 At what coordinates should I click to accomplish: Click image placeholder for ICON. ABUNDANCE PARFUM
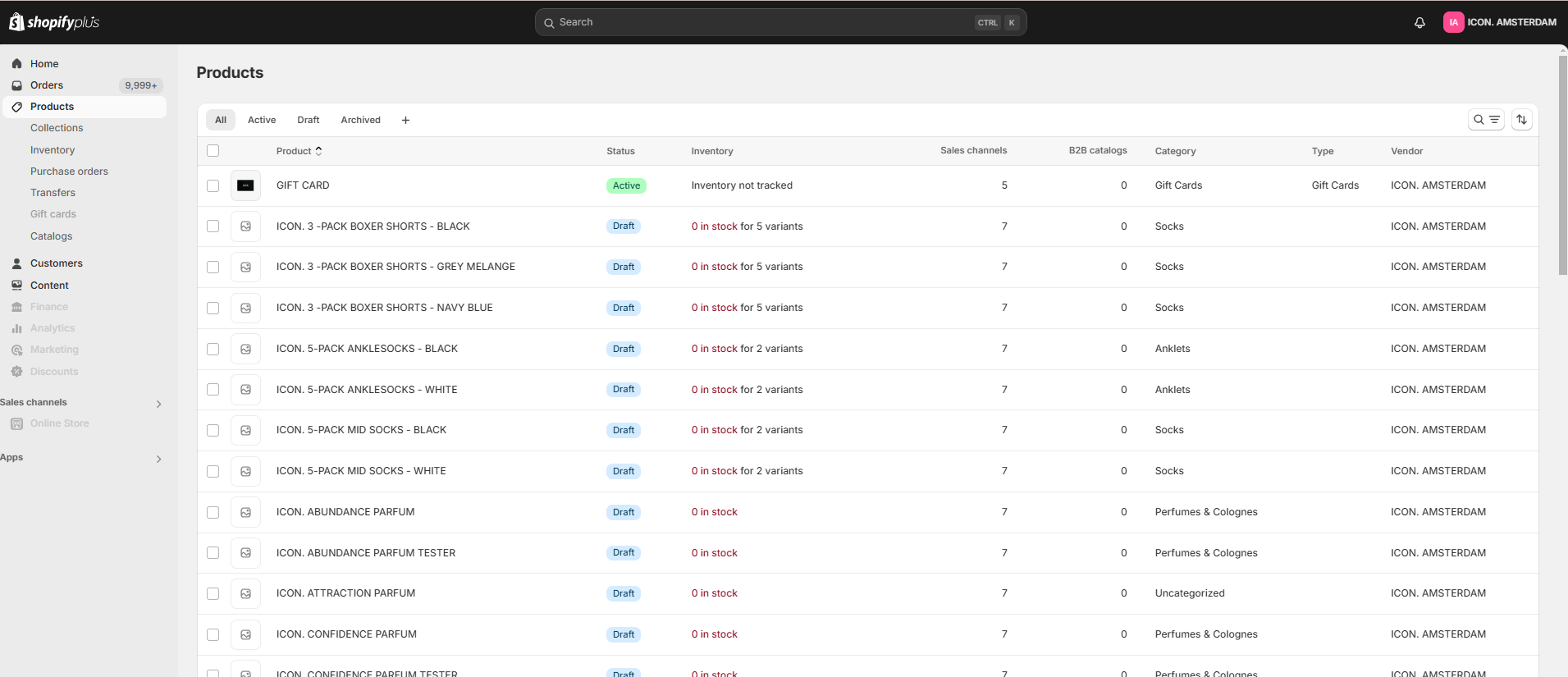tap(245, 512)
